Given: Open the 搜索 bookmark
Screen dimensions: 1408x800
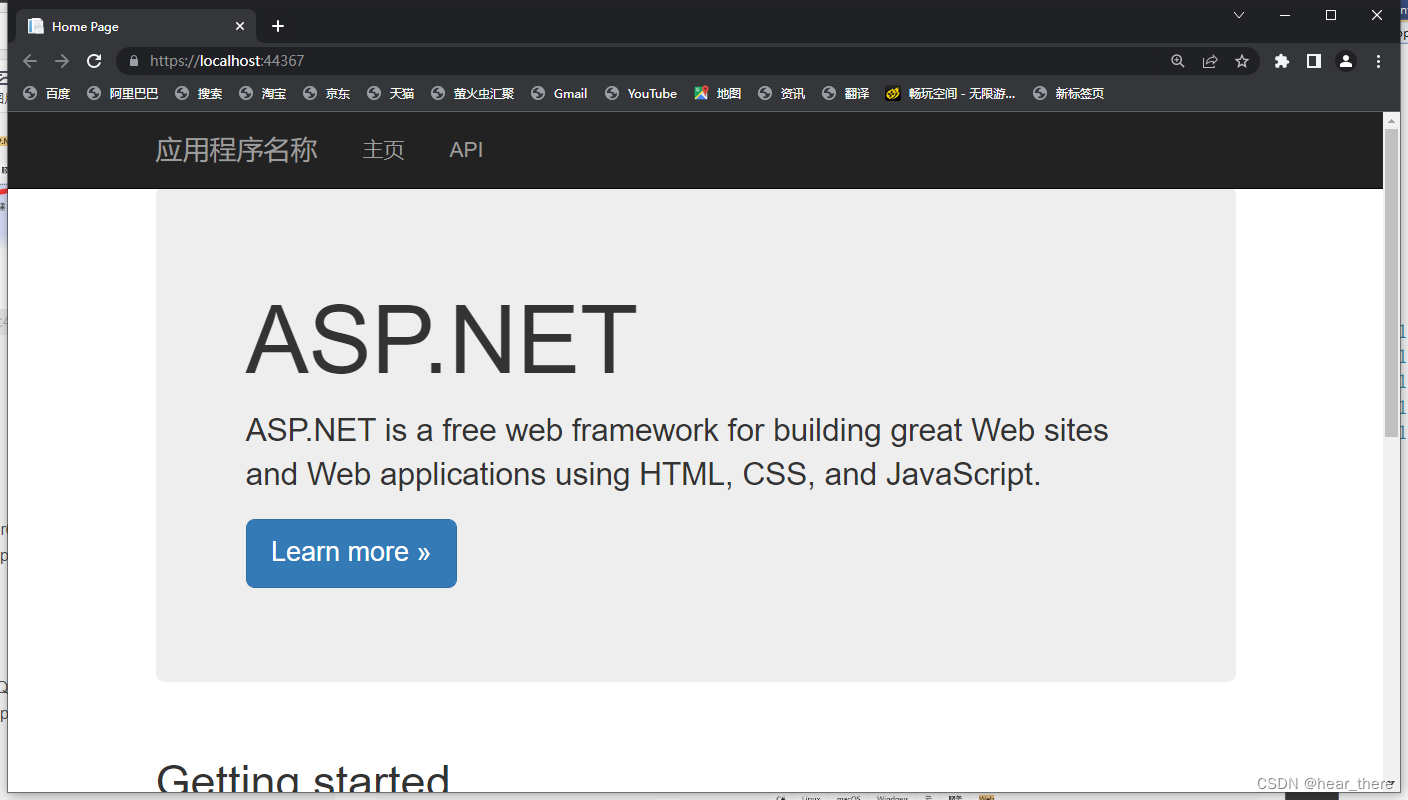Looking at the screenshot, I should pos(199,93).
